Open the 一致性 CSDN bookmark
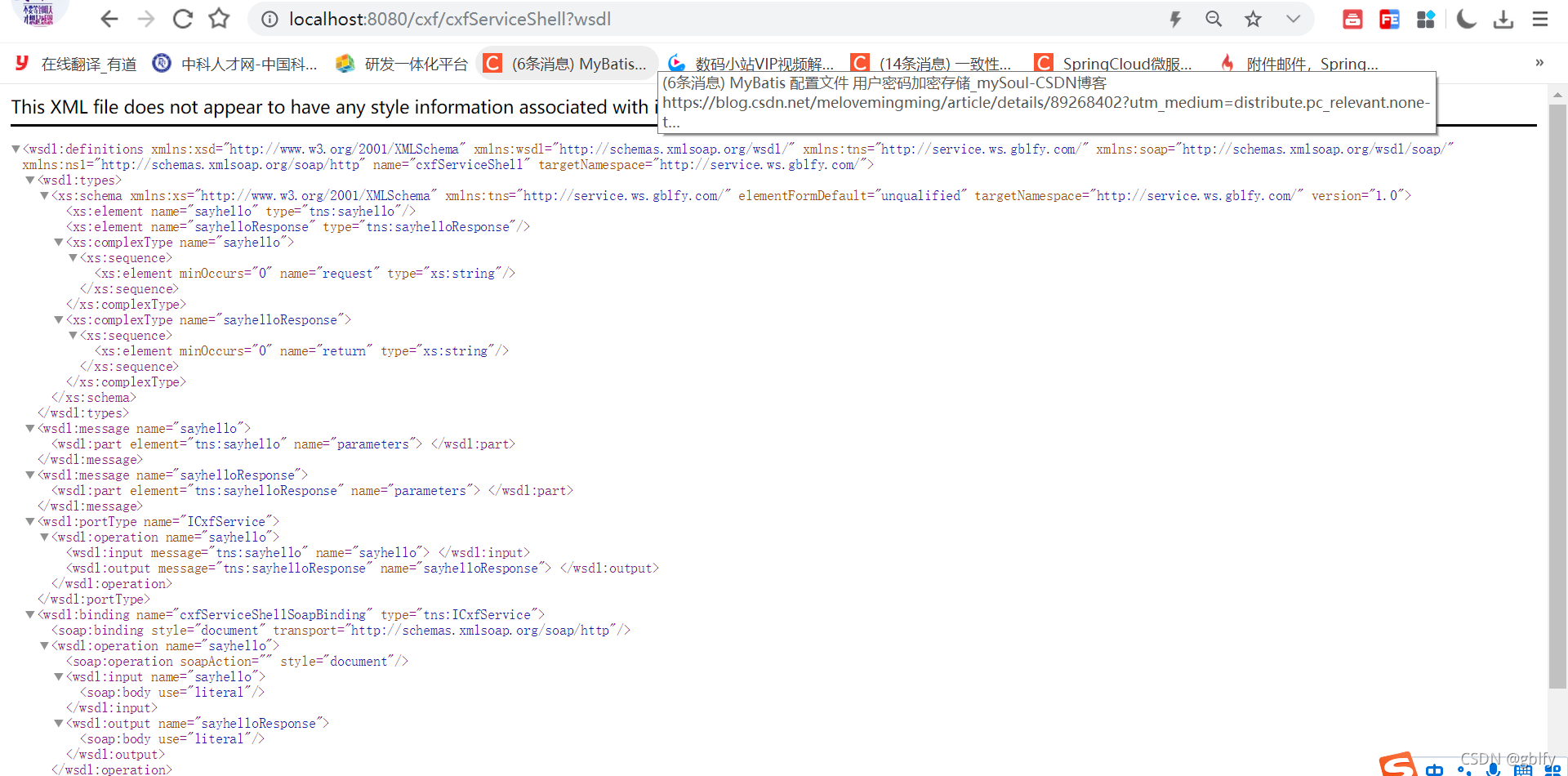 click(931, 63)
